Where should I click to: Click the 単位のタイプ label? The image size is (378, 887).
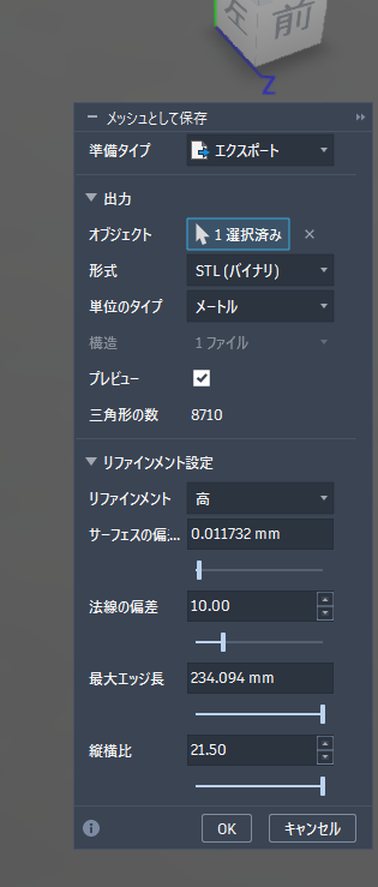126,307
